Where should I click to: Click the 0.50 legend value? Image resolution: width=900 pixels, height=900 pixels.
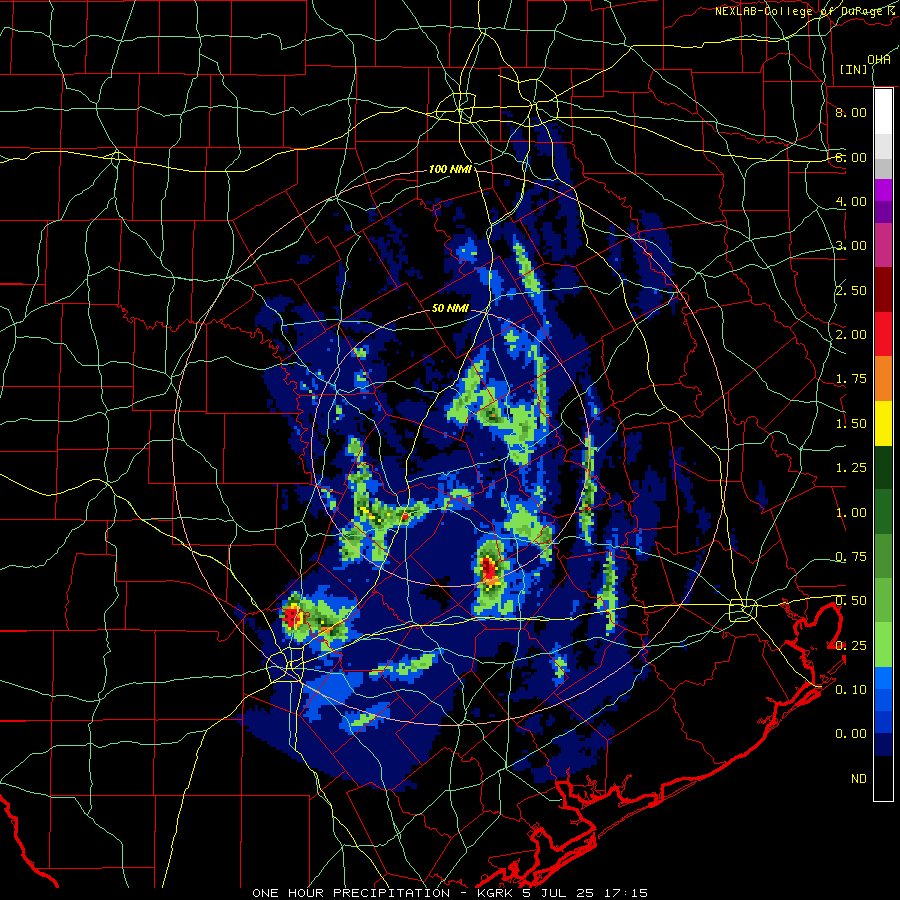pyautogui.click(x=850, y=601)
